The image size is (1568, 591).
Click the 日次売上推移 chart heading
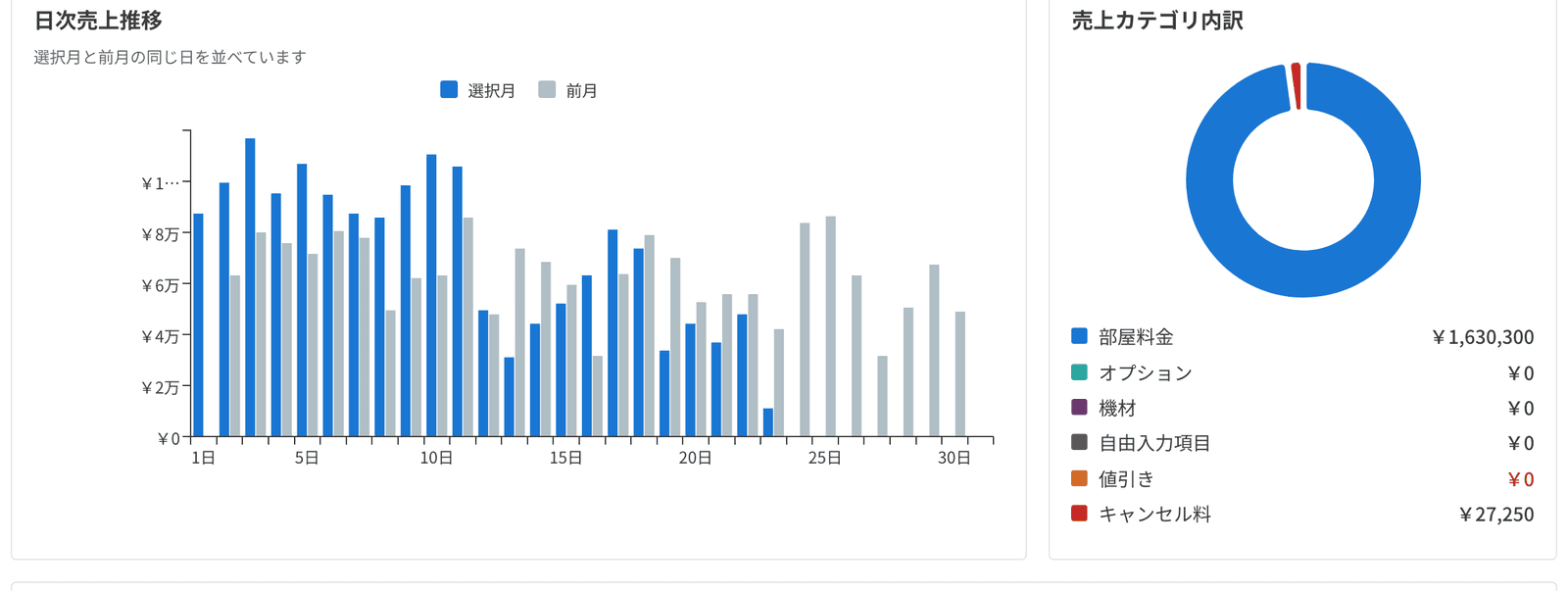(98, 21)
